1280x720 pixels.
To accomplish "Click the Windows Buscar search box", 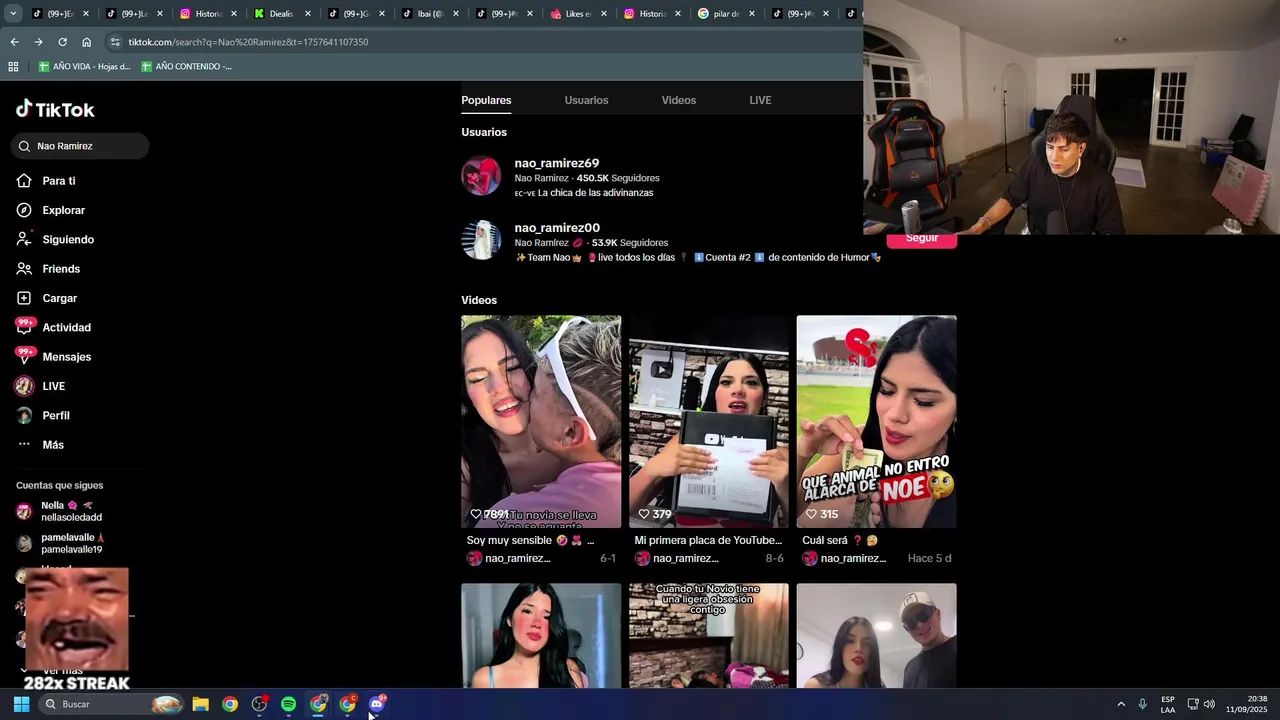I will tap(112, 704).
